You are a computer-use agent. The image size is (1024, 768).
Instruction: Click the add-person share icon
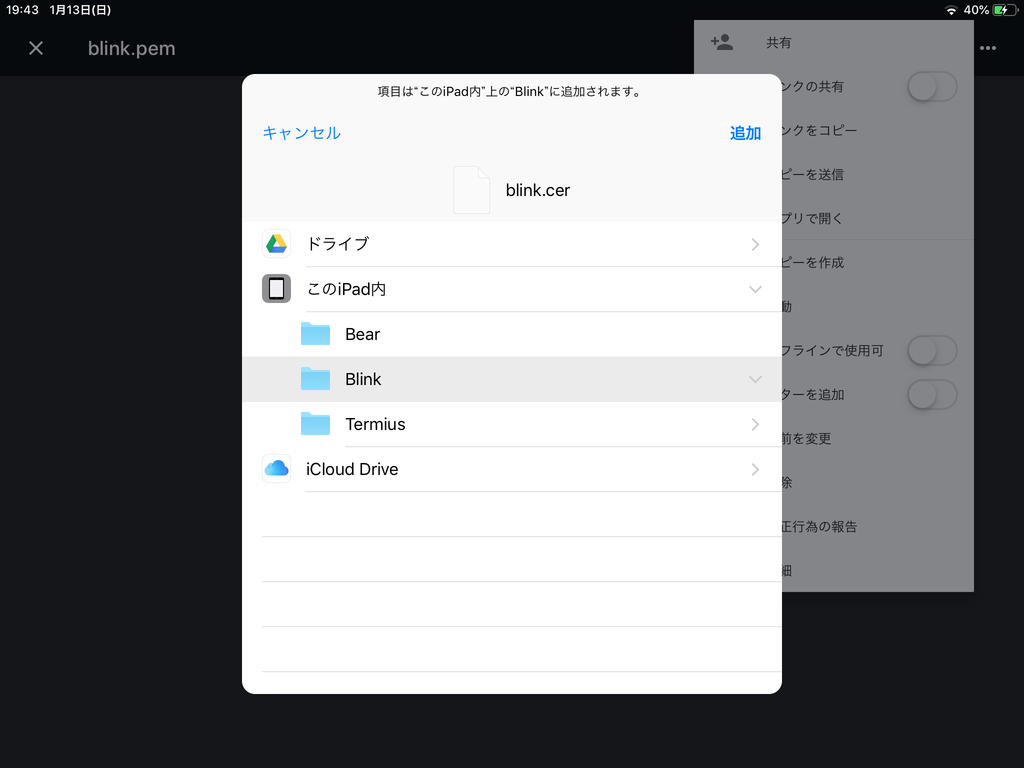722,42
